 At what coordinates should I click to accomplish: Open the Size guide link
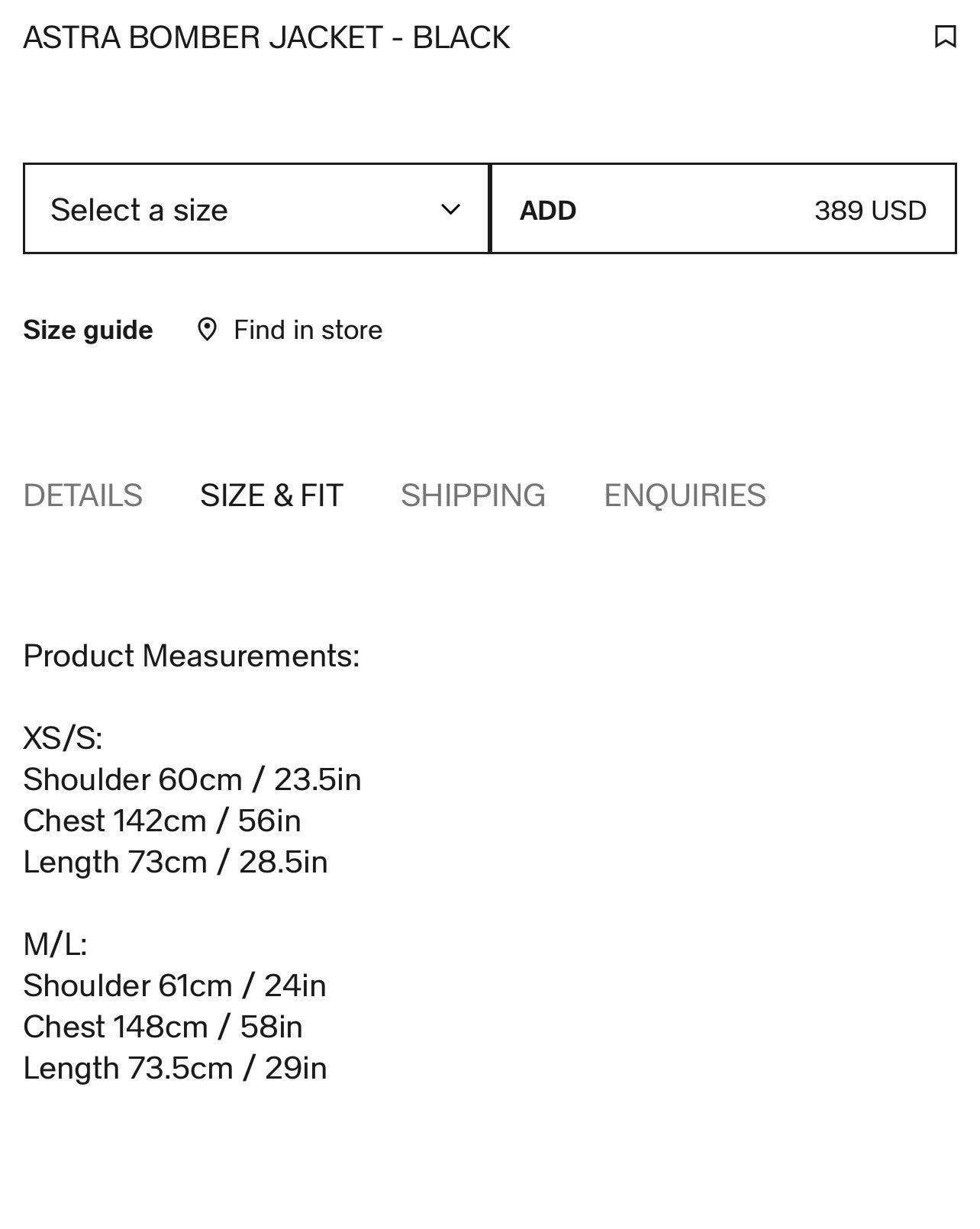88,330
